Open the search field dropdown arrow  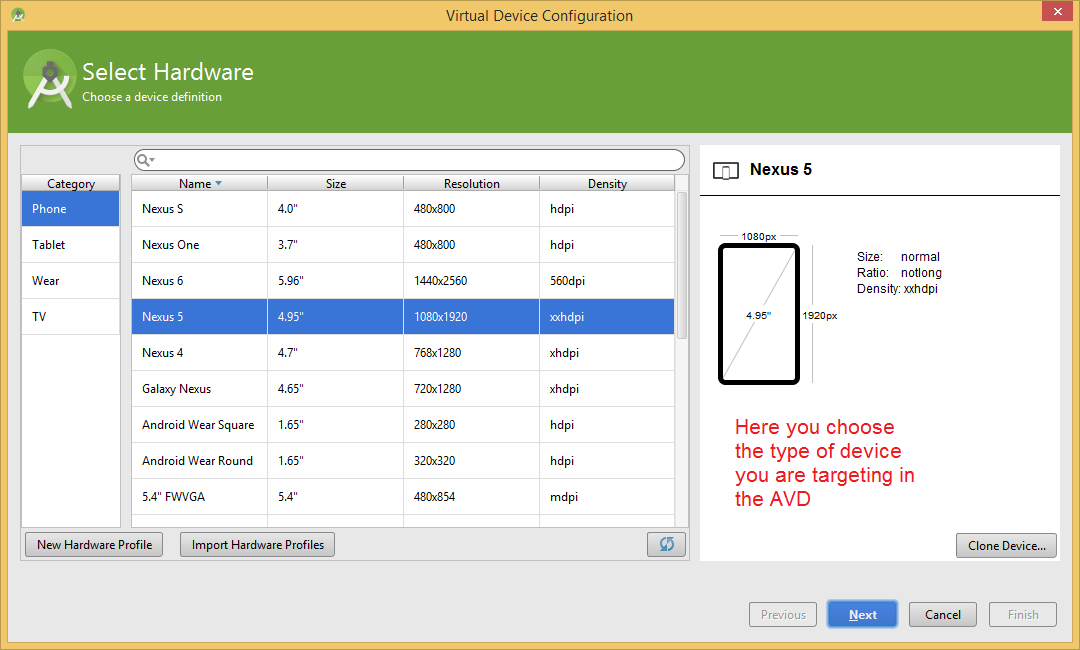coord(152,161)
